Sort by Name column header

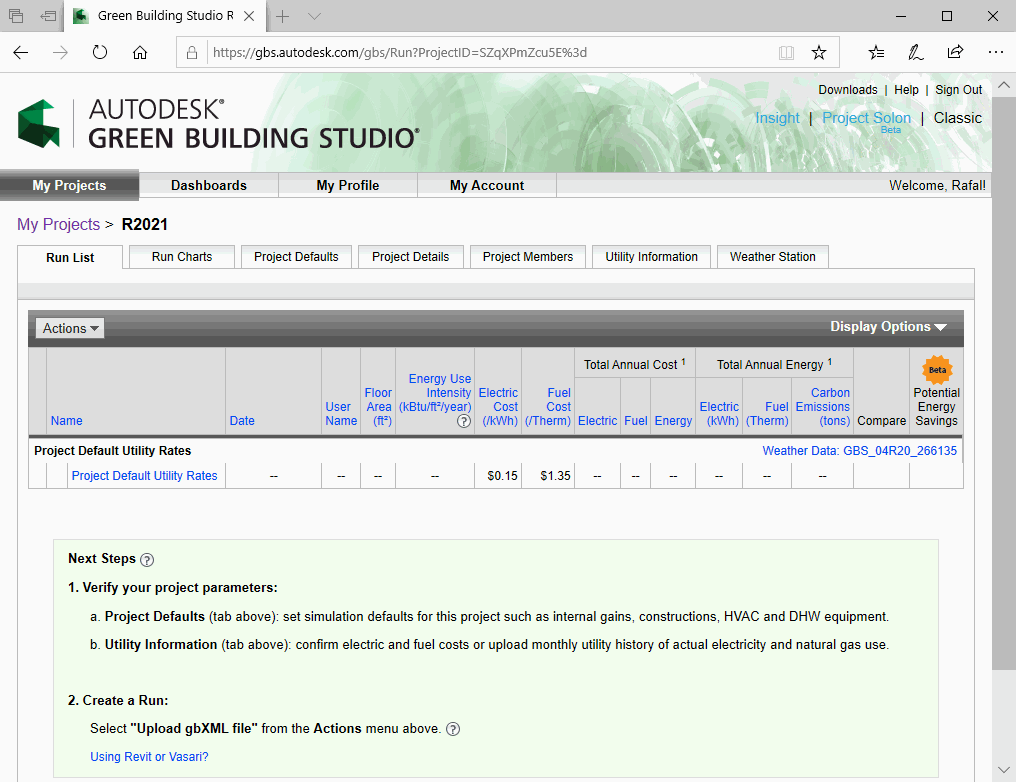point(66,420)
